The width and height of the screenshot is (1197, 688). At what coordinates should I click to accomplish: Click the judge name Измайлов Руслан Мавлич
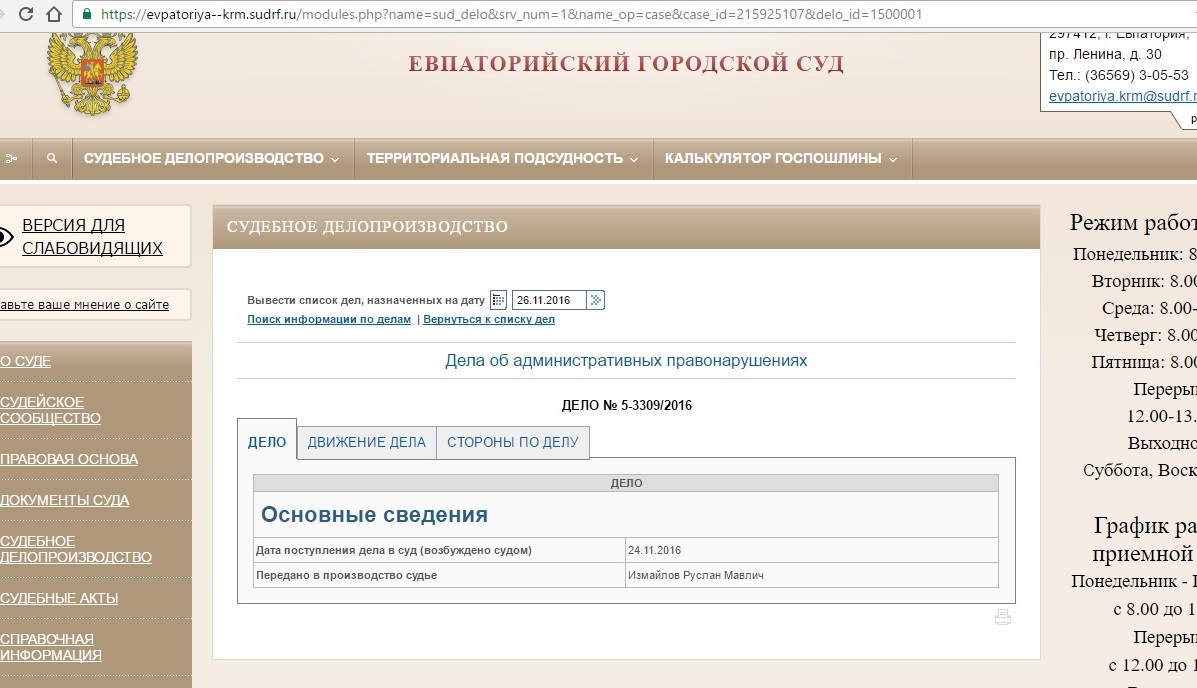point(695,575)
